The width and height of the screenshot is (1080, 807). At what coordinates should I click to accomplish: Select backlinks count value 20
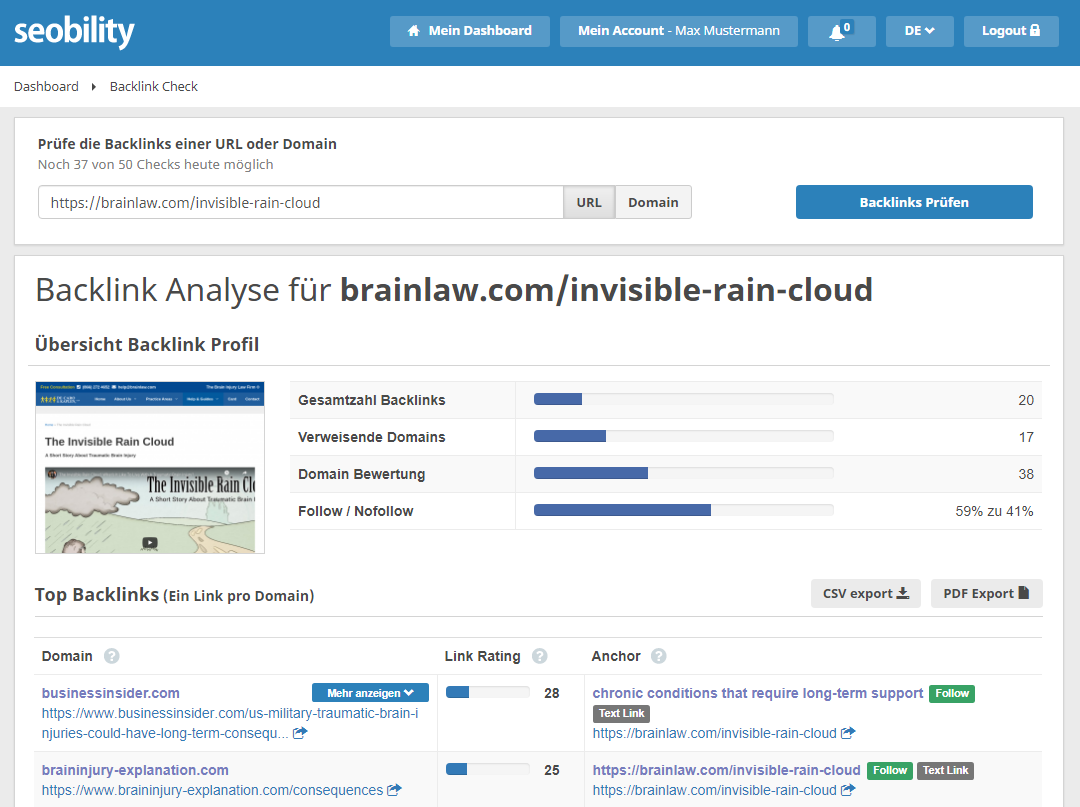tap(1026, 400)
